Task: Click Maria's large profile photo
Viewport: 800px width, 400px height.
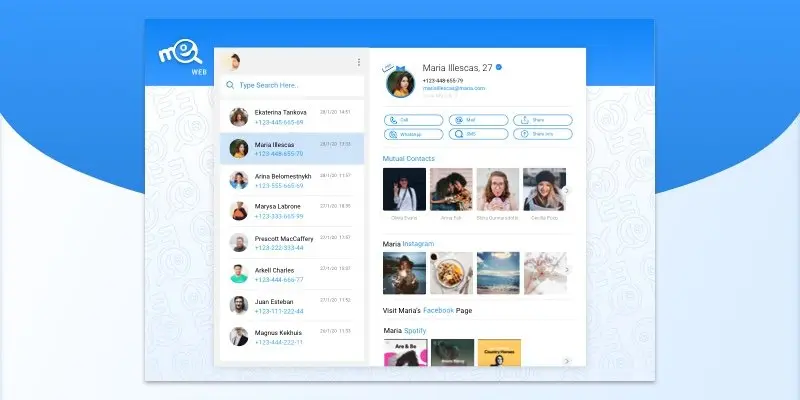Action: coord(401,83)
